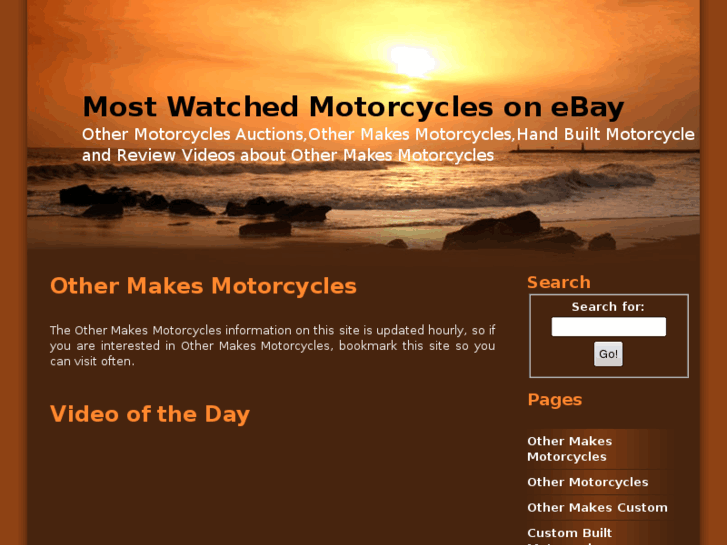Open the Other Motorcycles page link
The image size is (727, 545).
pos(587,482)
